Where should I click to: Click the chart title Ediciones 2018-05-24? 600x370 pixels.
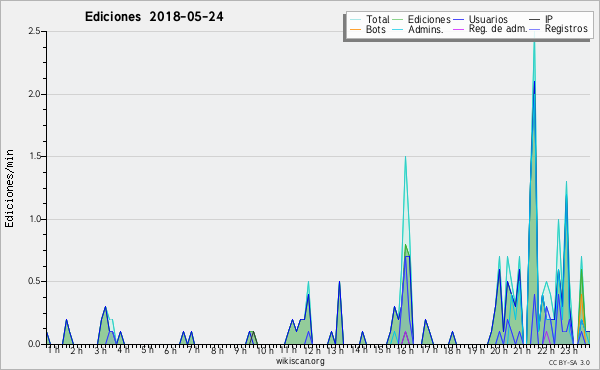pyautogui.click(x=154, y=17)
